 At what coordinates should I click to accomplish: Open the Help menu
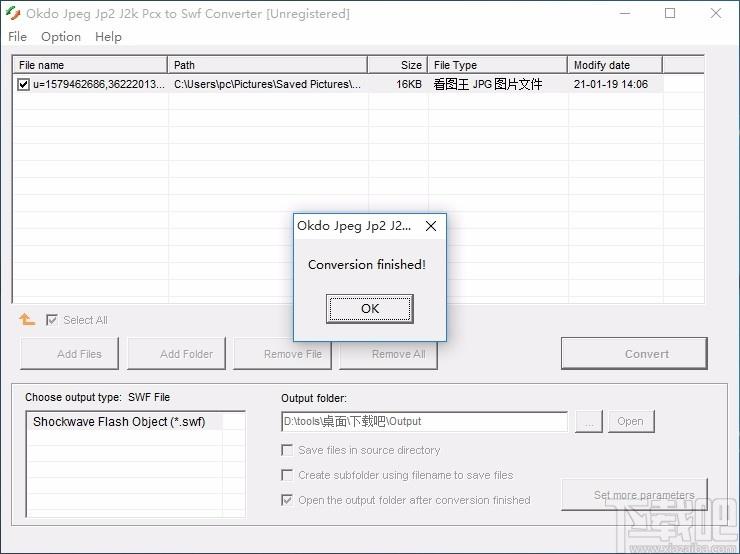tap(108, 37)
